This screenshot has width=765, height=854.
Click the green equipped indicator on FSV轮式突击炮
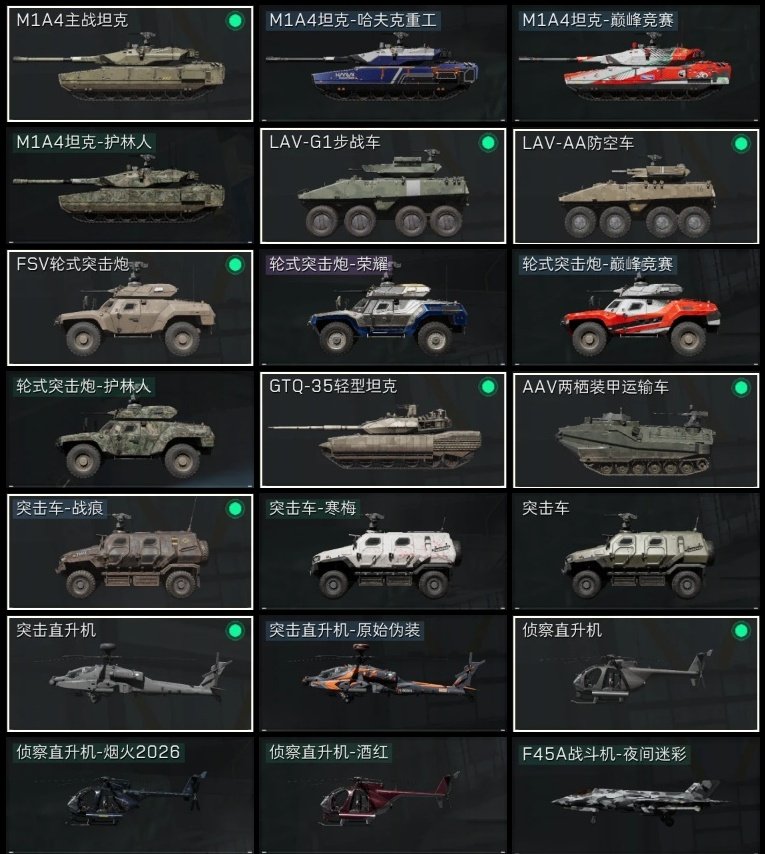(235, 265)
